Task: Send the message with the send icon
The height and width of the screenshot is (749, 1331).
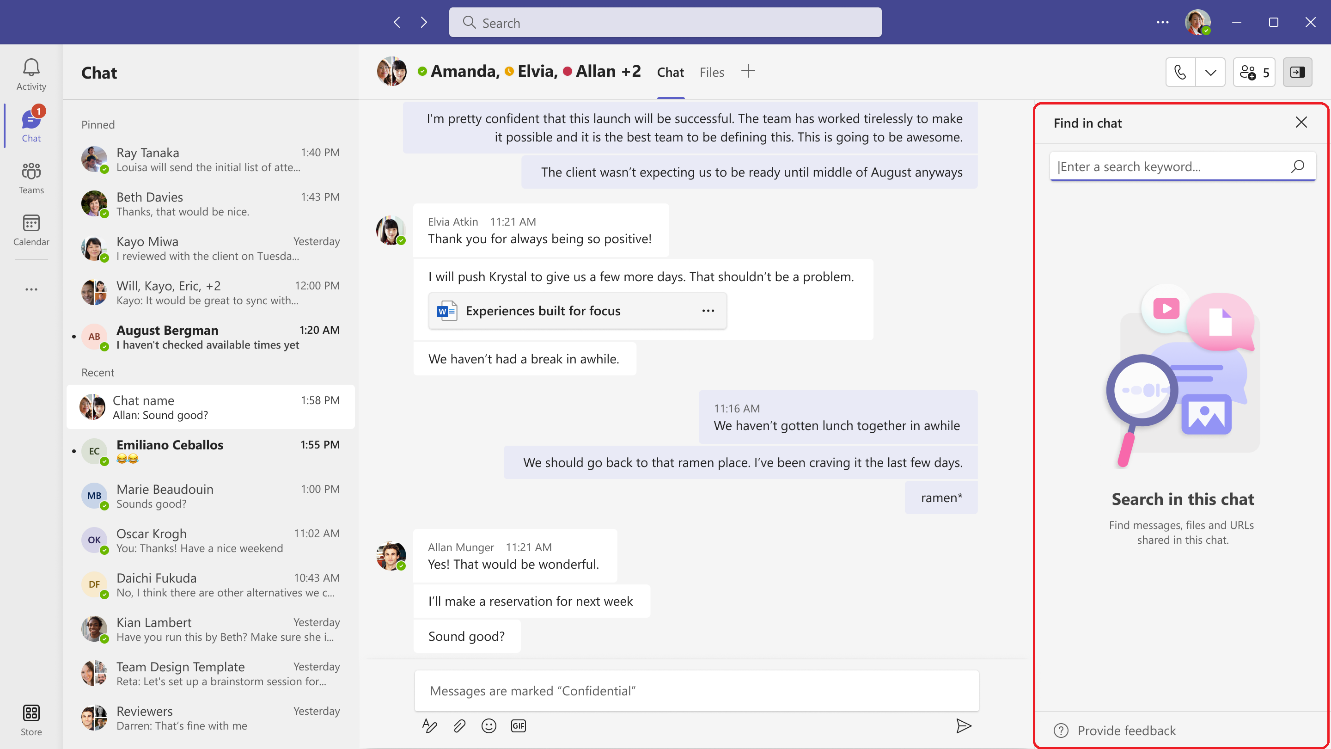Action: 963,725
